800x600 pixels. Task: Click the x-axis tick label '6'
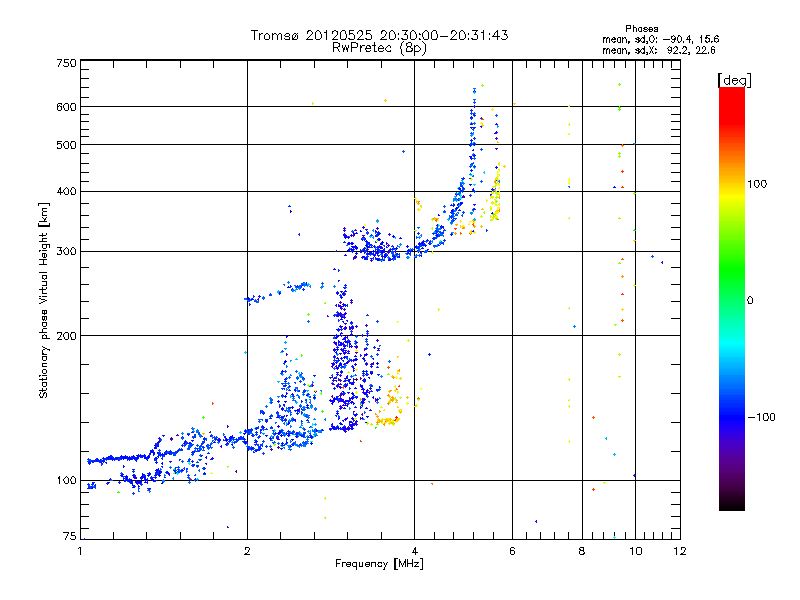point(512,551)
